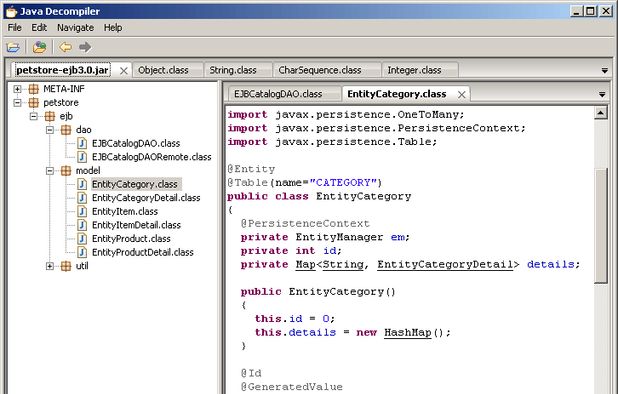The width and height of the screenshot is (618, 394).
Task: Click the @GeneratedValue annotation text
Action: pyautogui.click(x=292, y=387)
